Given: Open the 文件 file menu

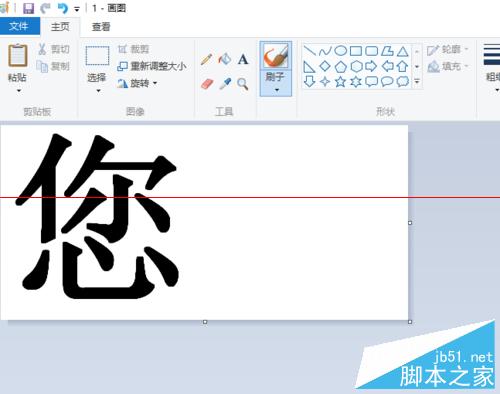Looking at the screenshot, I should [19, 26].
